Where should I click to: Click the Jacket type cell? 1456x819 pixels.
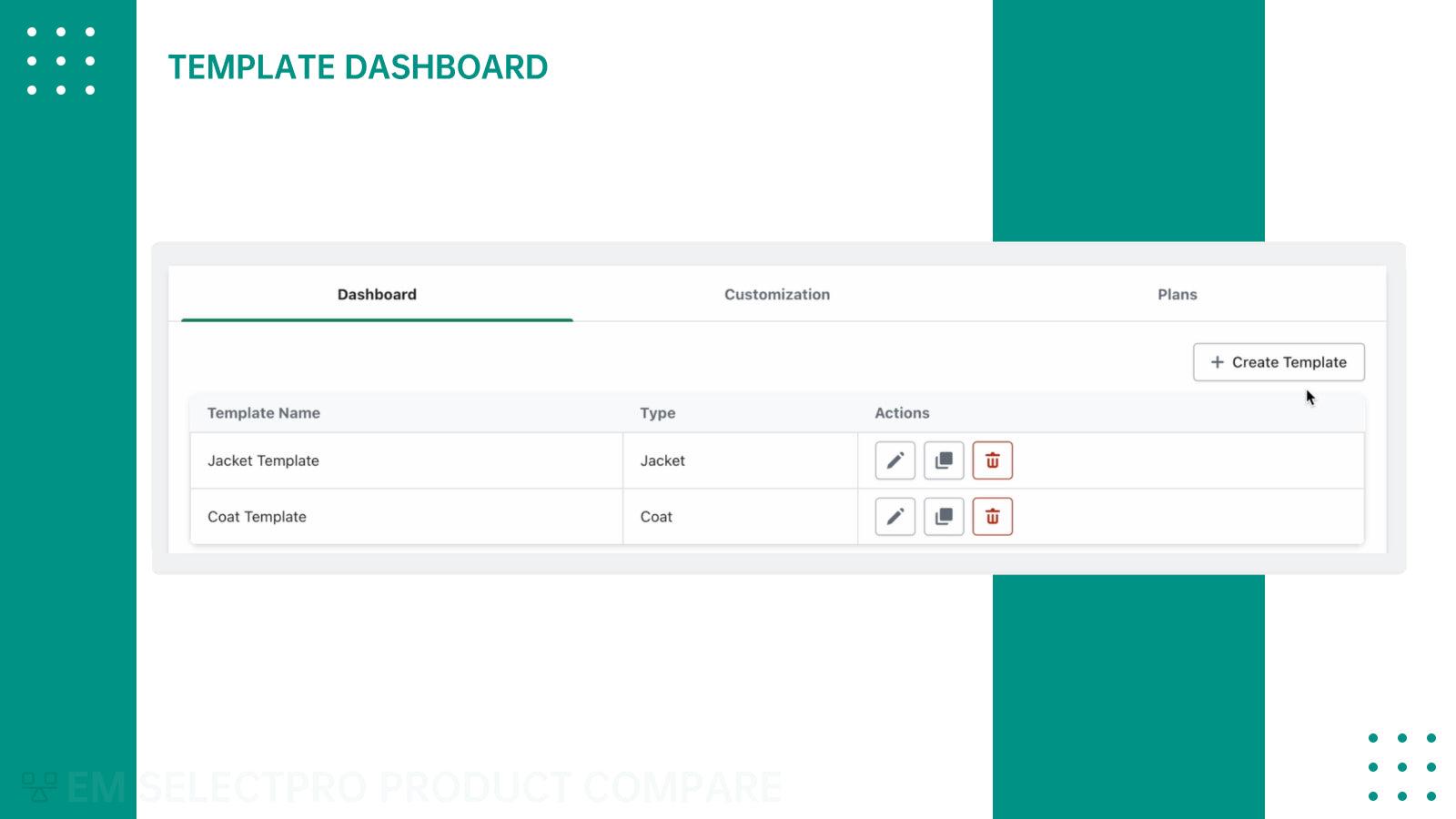(x=662, y=460)
